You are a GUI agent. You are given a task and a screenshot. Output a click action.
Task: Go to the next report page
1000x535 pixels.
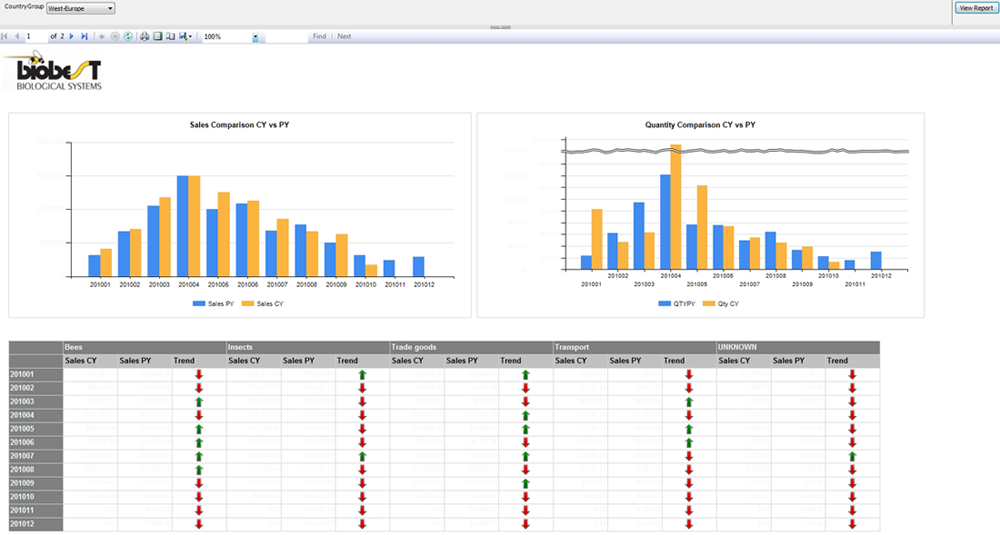coord(71,36)
